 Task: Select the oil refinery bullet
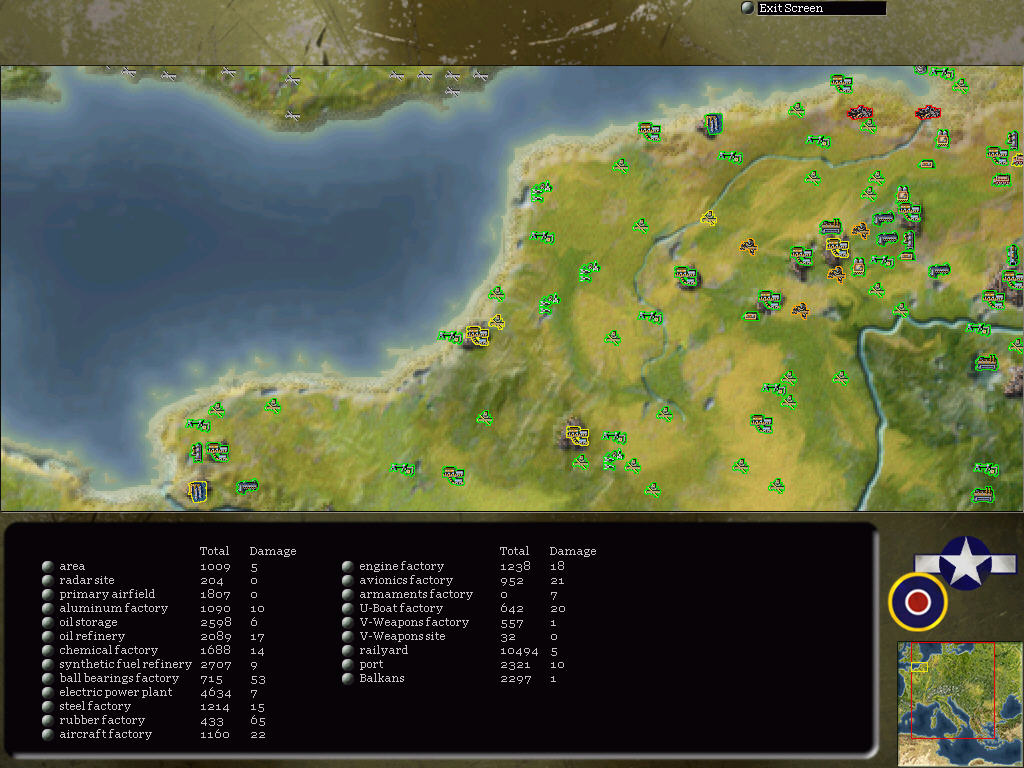coord(48,636)
